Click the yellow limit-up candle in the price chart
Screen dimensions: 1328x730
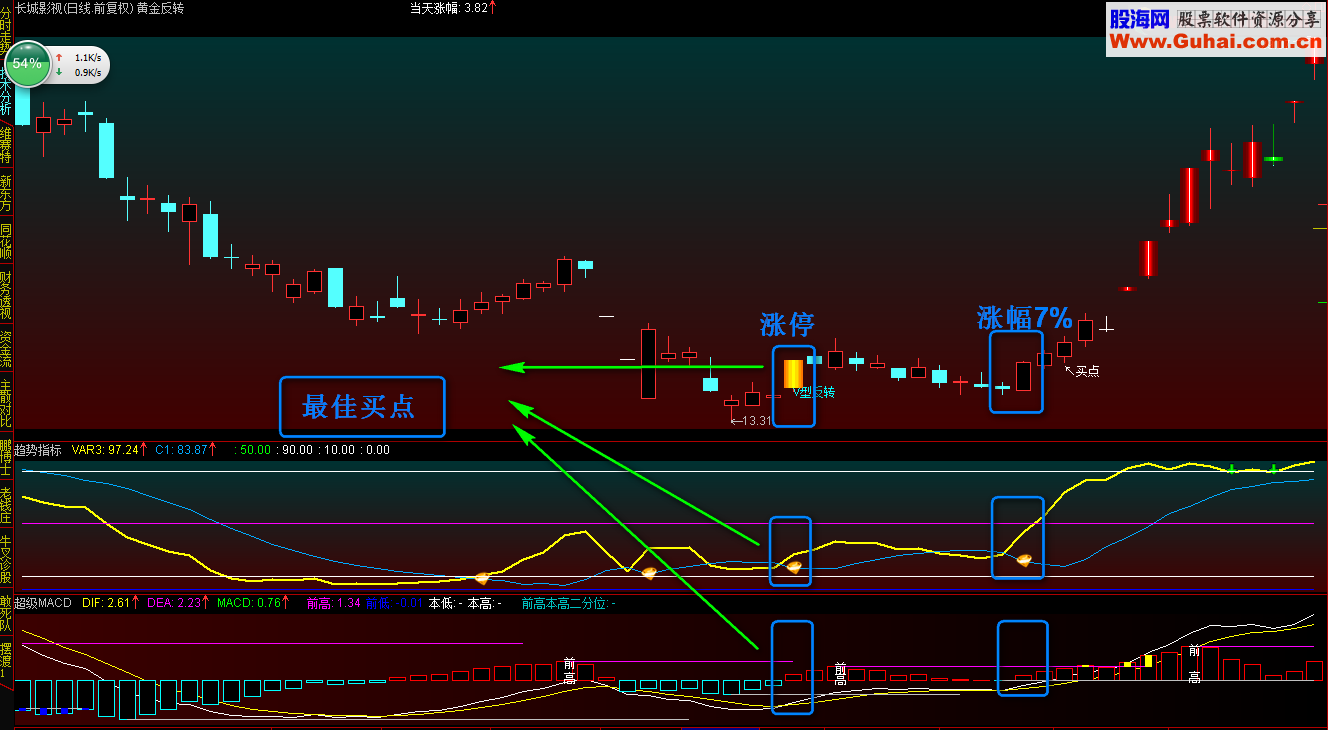coord(793,374)
